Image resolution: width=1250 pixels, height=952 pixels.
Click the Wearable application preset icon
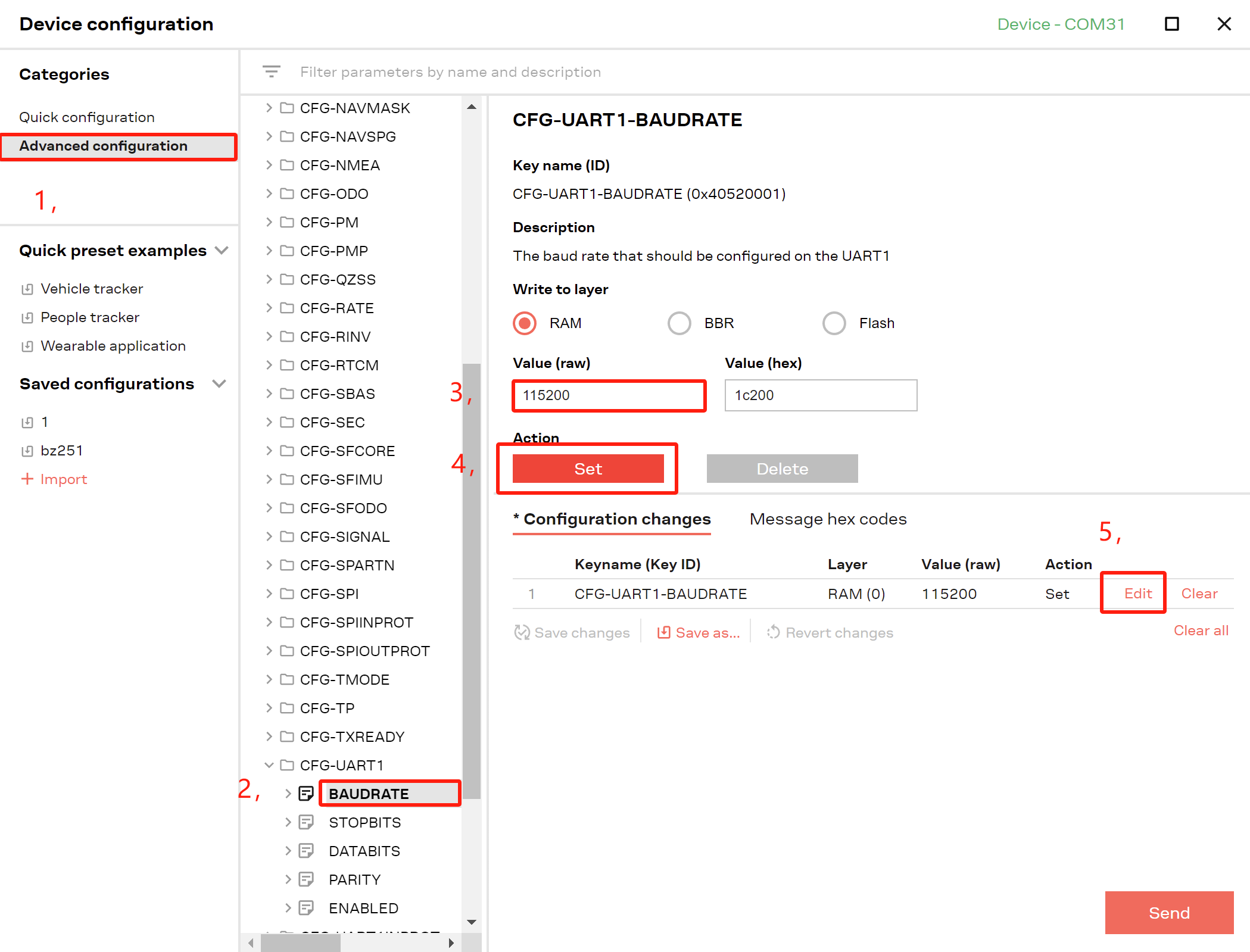(27, 347)
